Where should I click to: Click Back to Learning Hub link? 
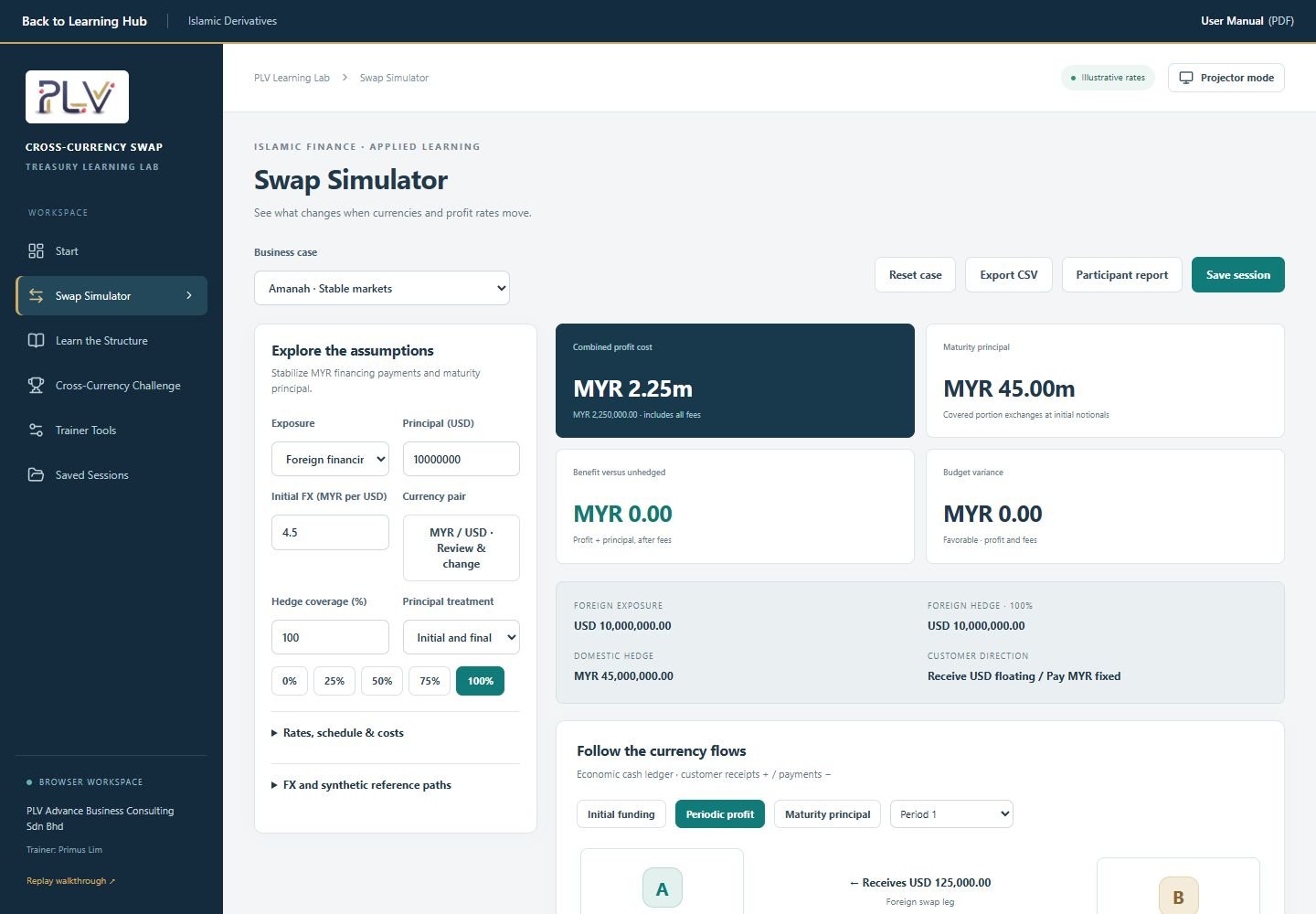[84, 21]
